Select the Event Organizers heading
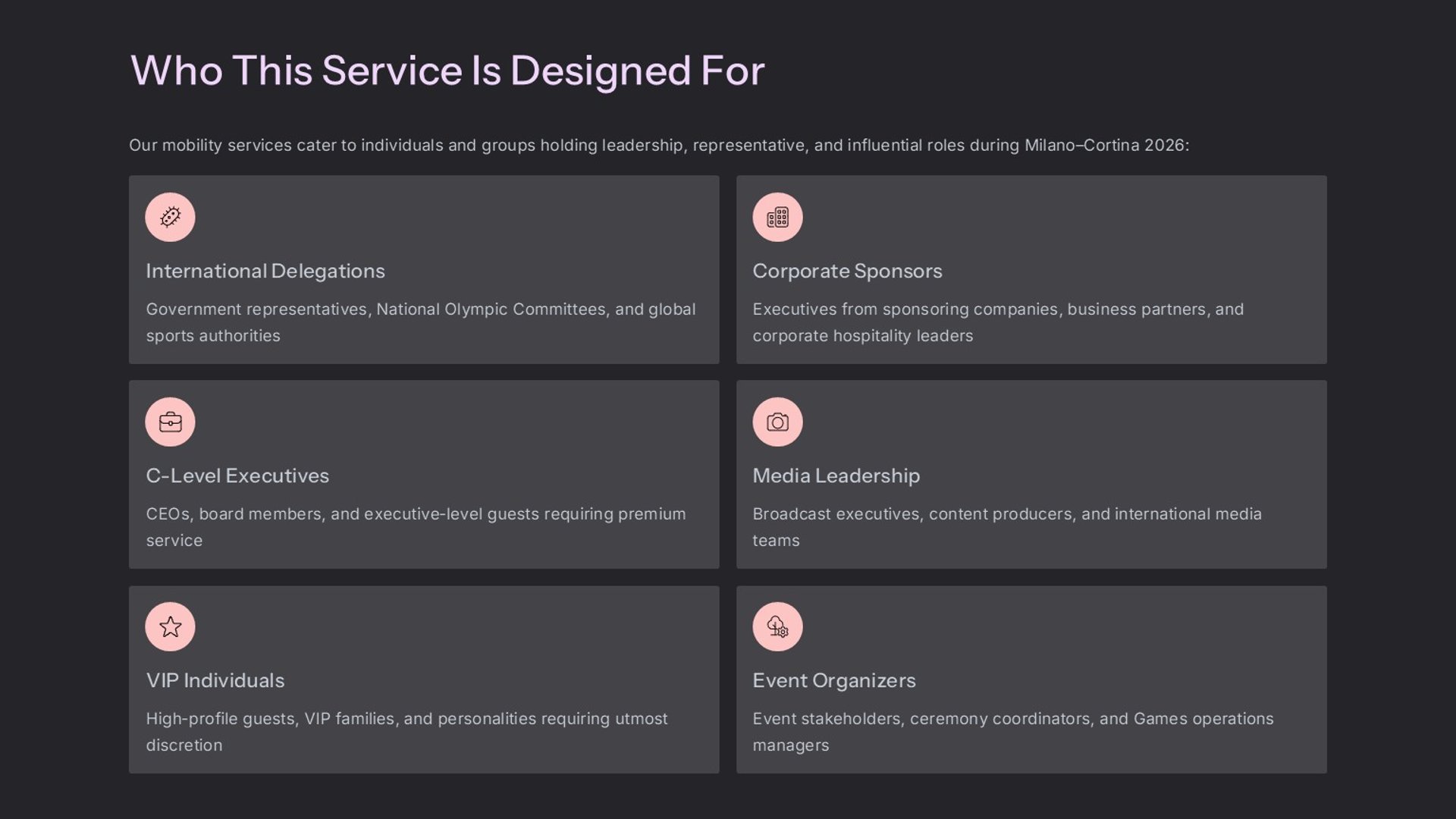The image size is (1456, 819). (833, 681)
